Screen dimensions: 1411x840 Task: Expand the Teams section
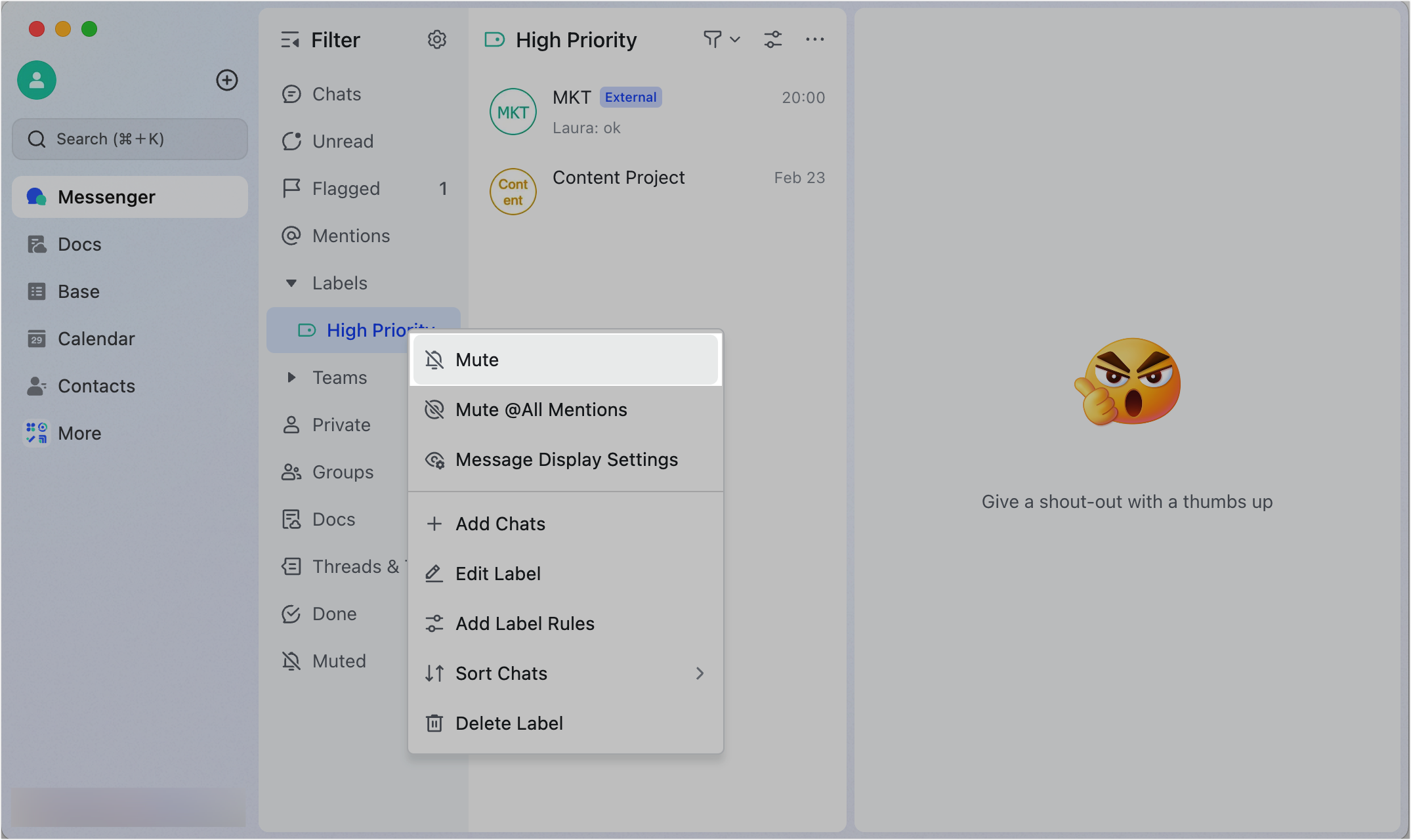(x=291, y=377)
